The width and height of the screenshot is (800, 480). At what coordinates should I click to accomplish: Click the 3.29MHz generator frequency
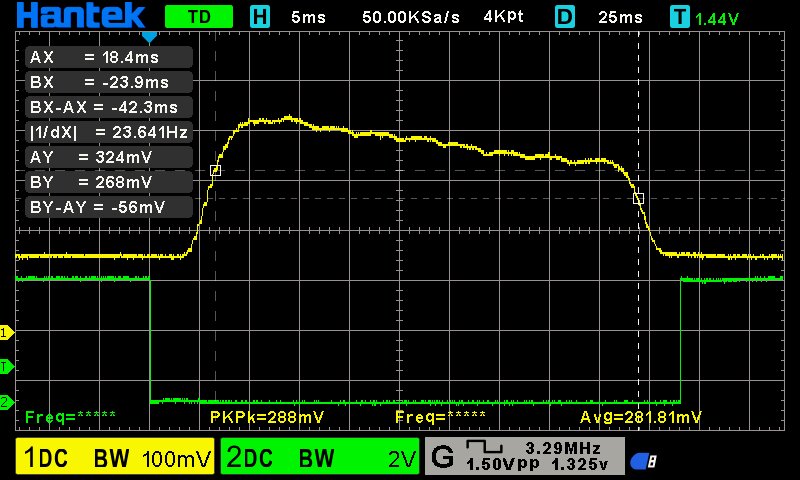click(563, 448)
